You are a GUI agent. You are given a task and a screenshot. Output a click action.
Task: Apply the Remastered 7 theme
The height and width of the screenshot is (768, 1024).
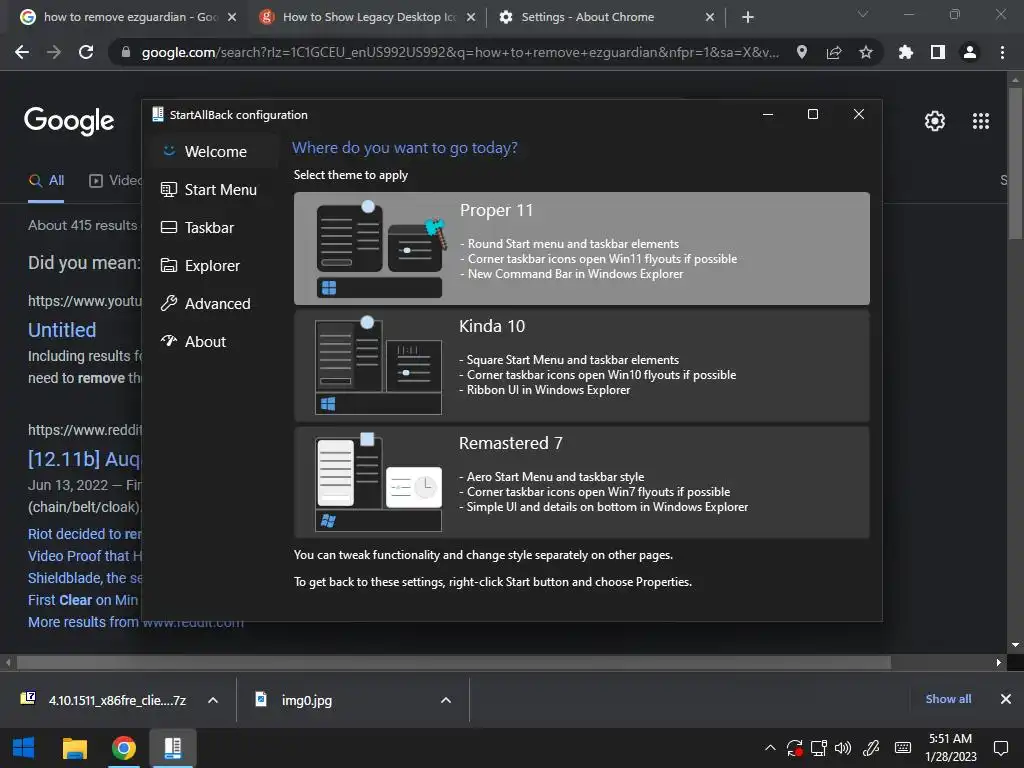[581, 482]
